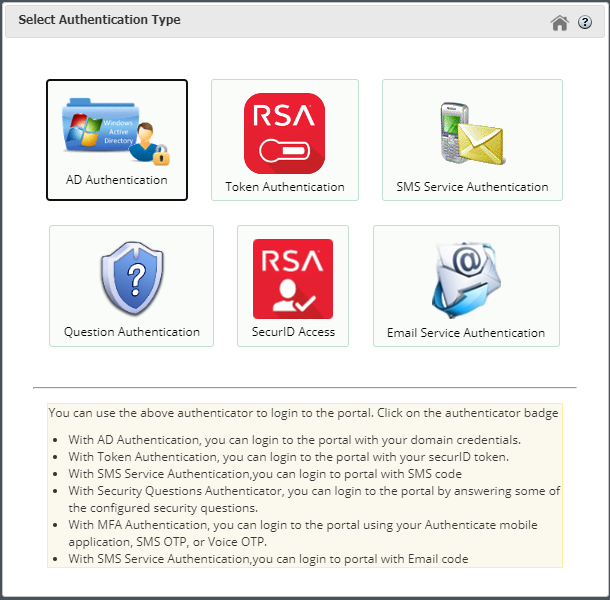Pick the email @ envelope icon

point(466,279)
